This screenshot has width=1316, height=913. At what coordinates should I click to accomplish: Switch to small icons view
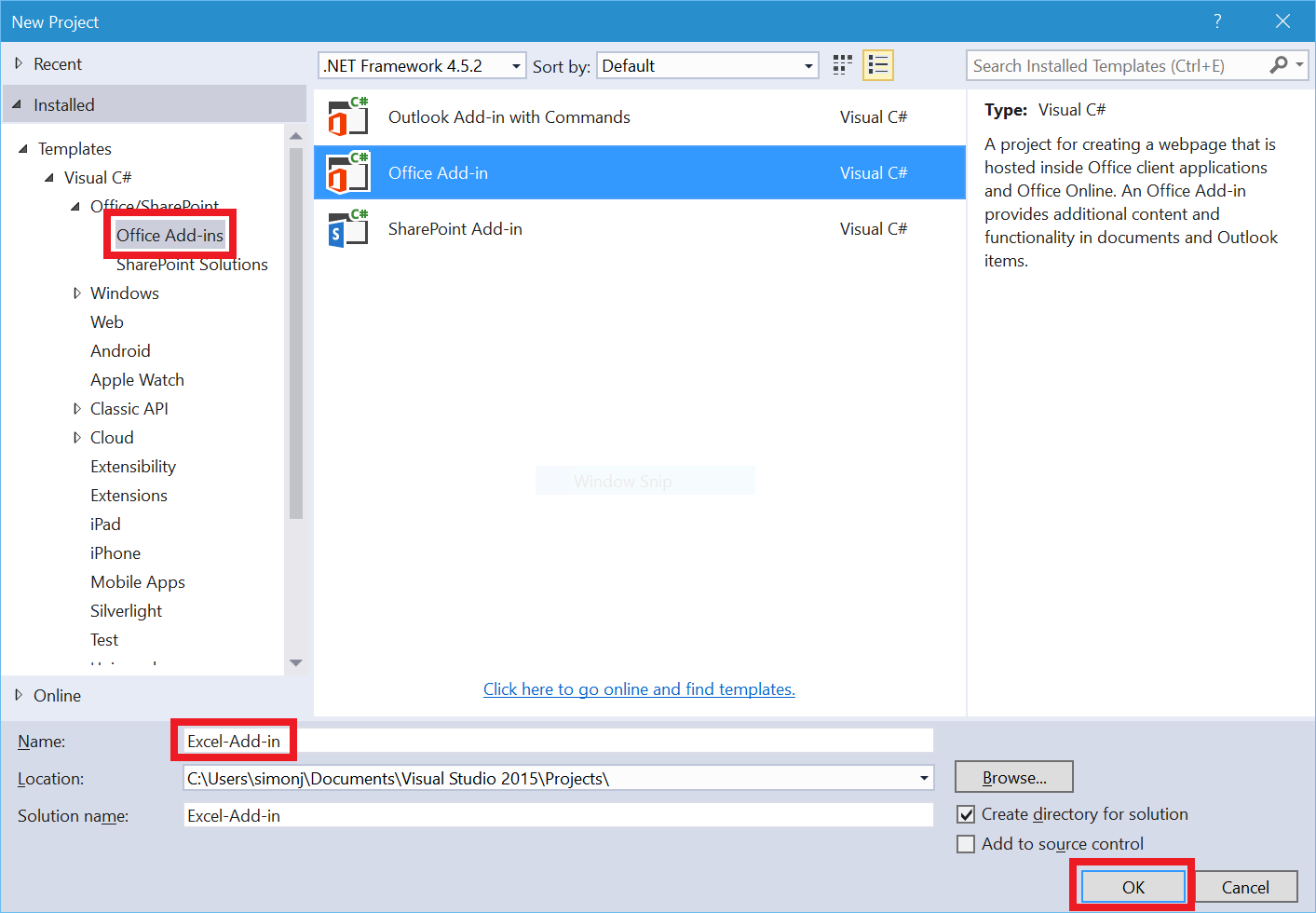click(x=843, y=65)
